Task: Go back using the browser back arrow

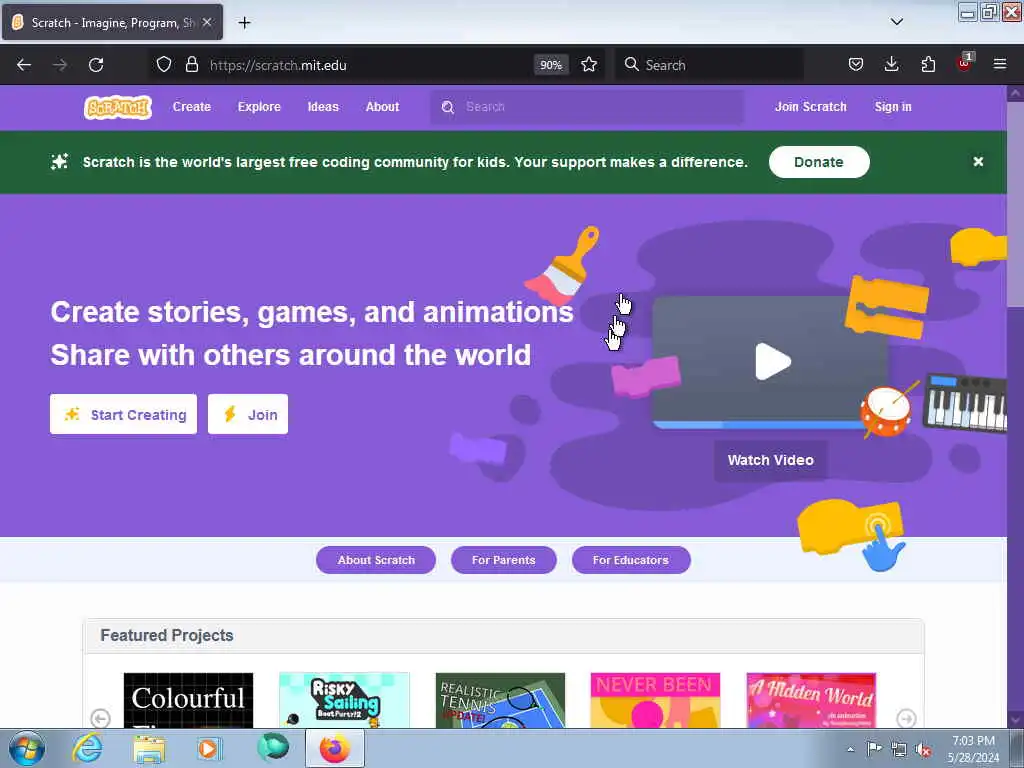Action: [x=24, y=65]
